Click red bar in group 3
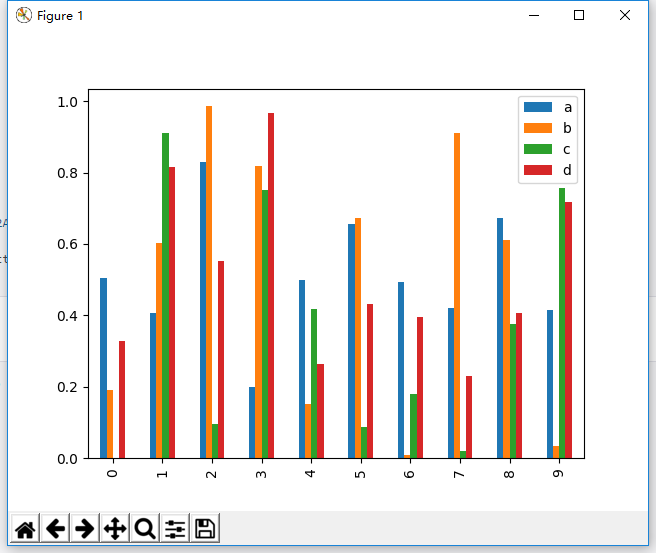This screenshot has height=553, width=656. tap(271, 285)
